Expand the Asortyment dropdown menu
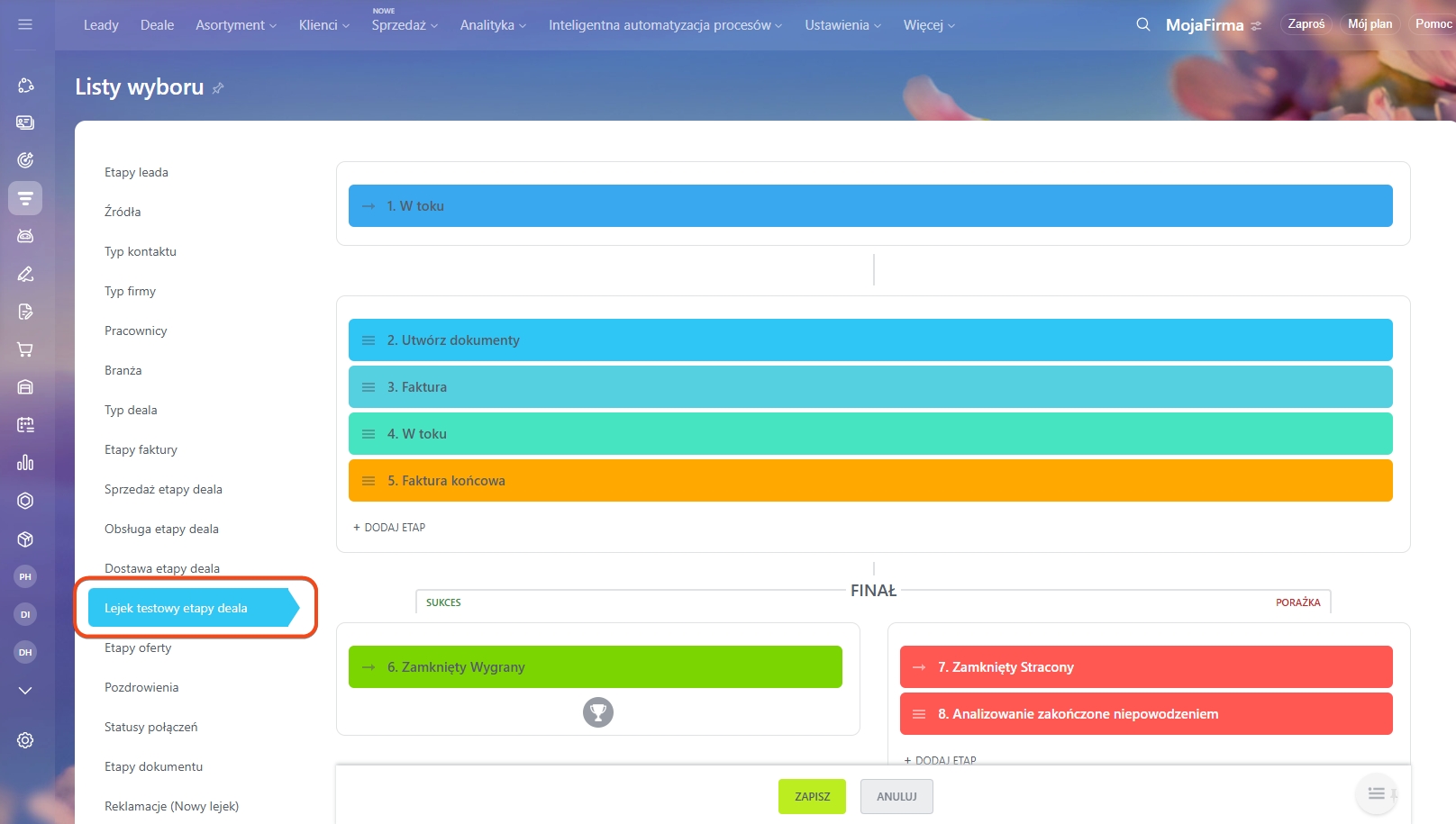The width and height of the screenshot is (1456, 824). [x=236, y=25]
